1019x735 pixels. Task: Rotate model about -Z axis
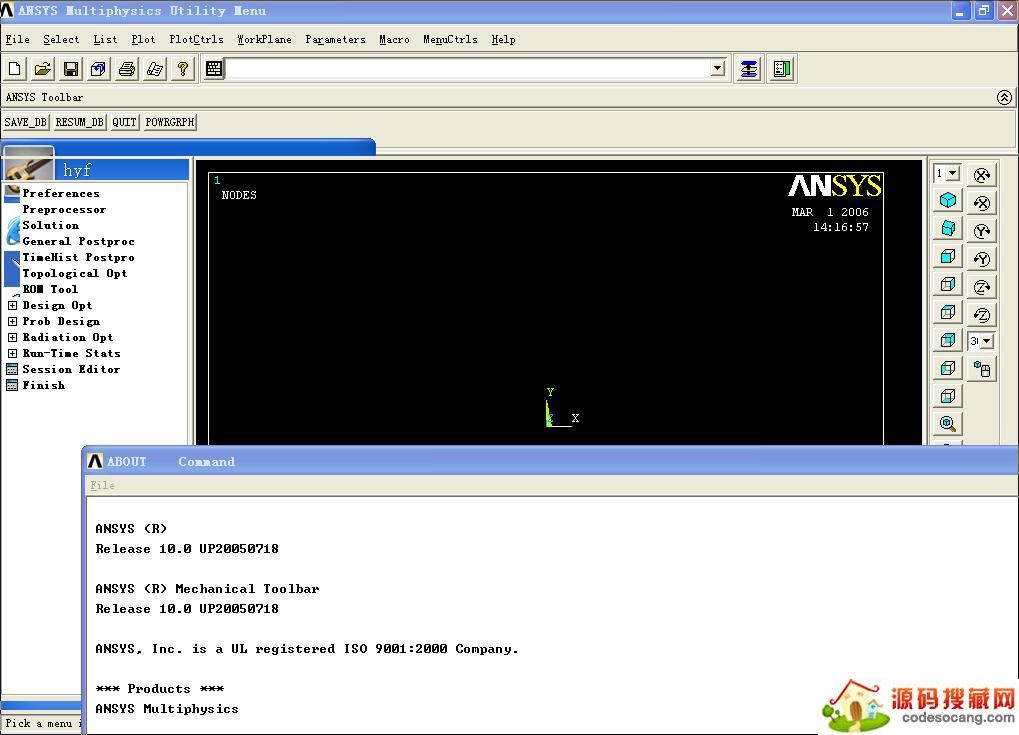click(x=981, y=315)
